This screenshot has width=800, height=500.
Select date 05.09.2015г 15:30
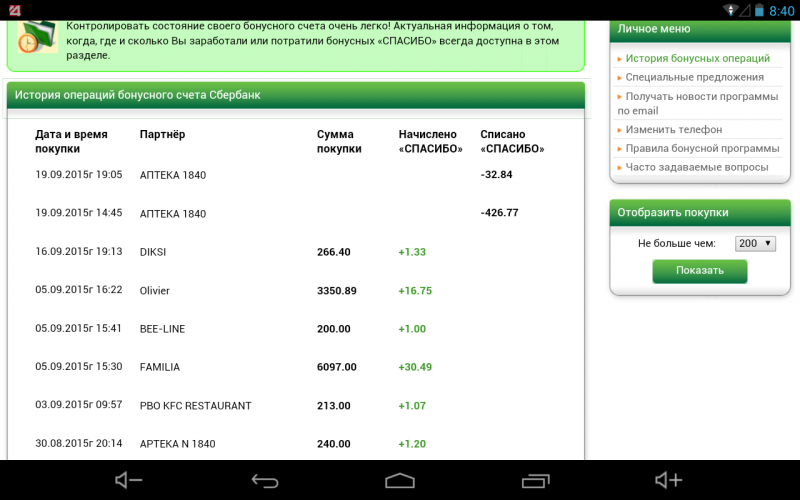[79, 366]
